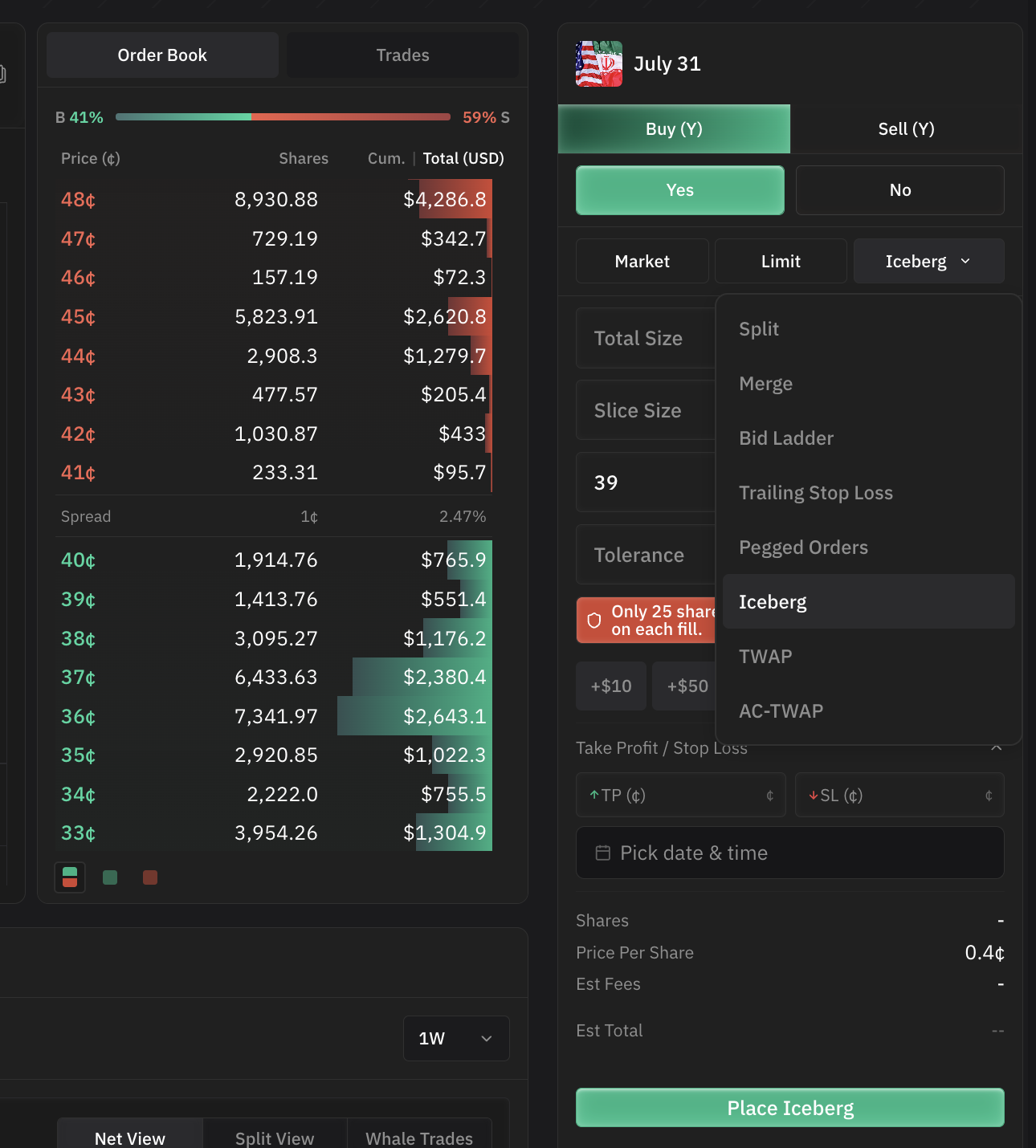Image resolution: width=1036 pixels, height=1148 pixels.
Task: Open the Iceberg order type dropdown
Action: (x=929, y=261)
